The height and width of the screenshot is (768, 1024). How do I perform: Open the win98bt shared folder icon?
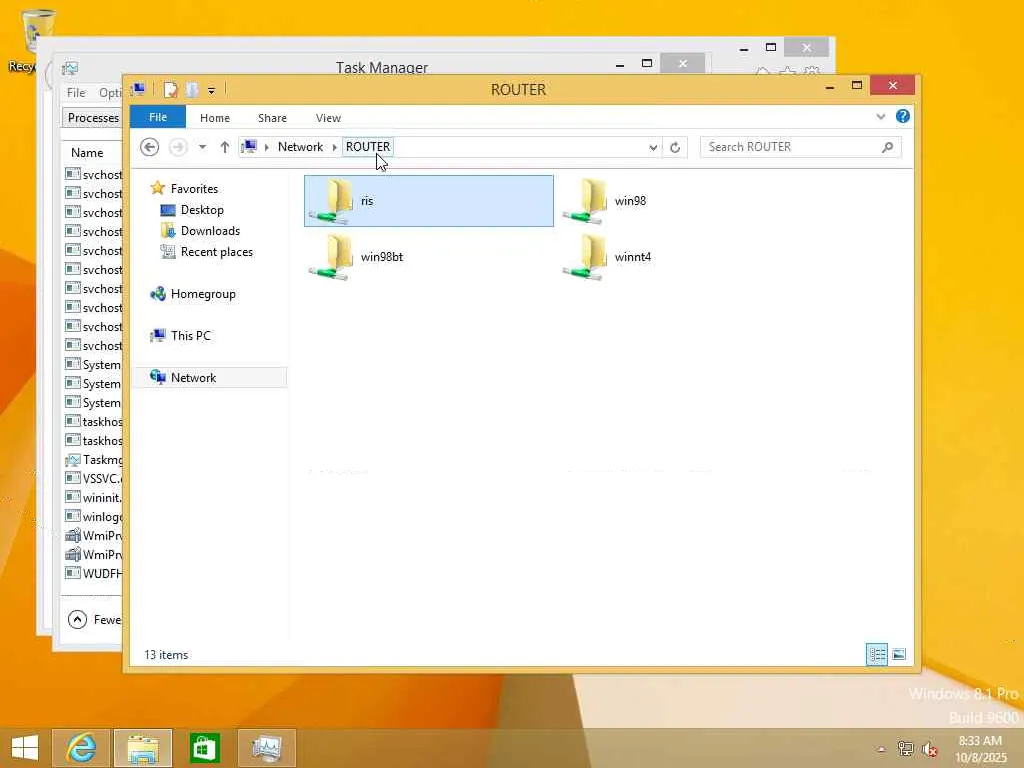330,257
